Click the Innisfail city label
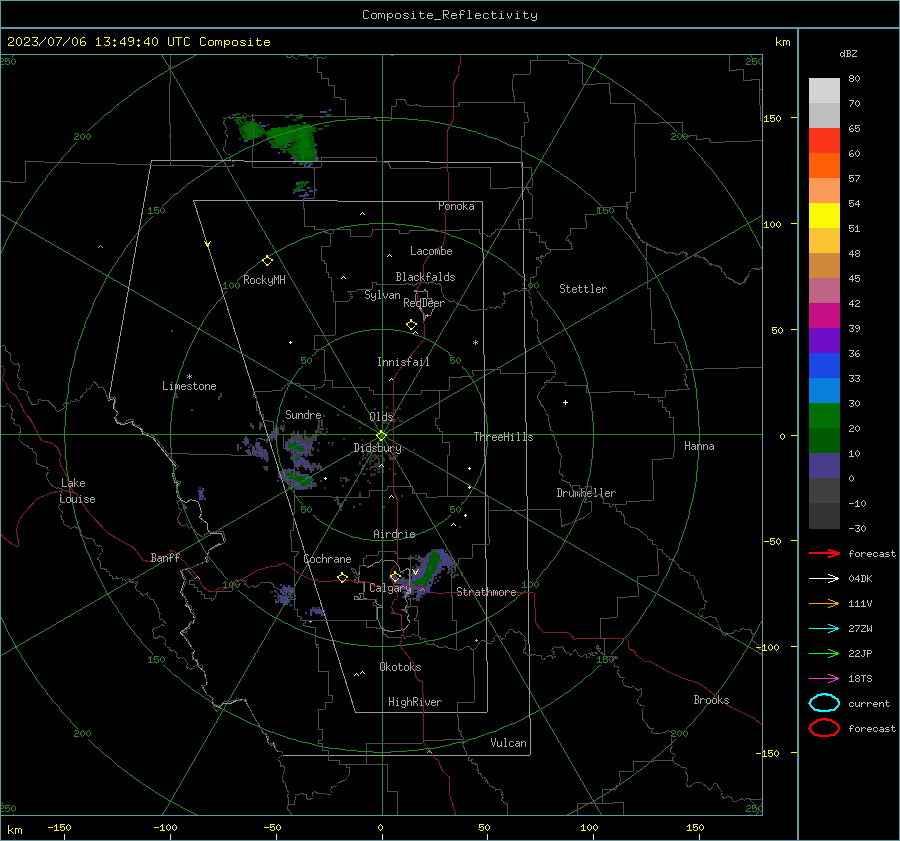900x841 pixels. 403,362
